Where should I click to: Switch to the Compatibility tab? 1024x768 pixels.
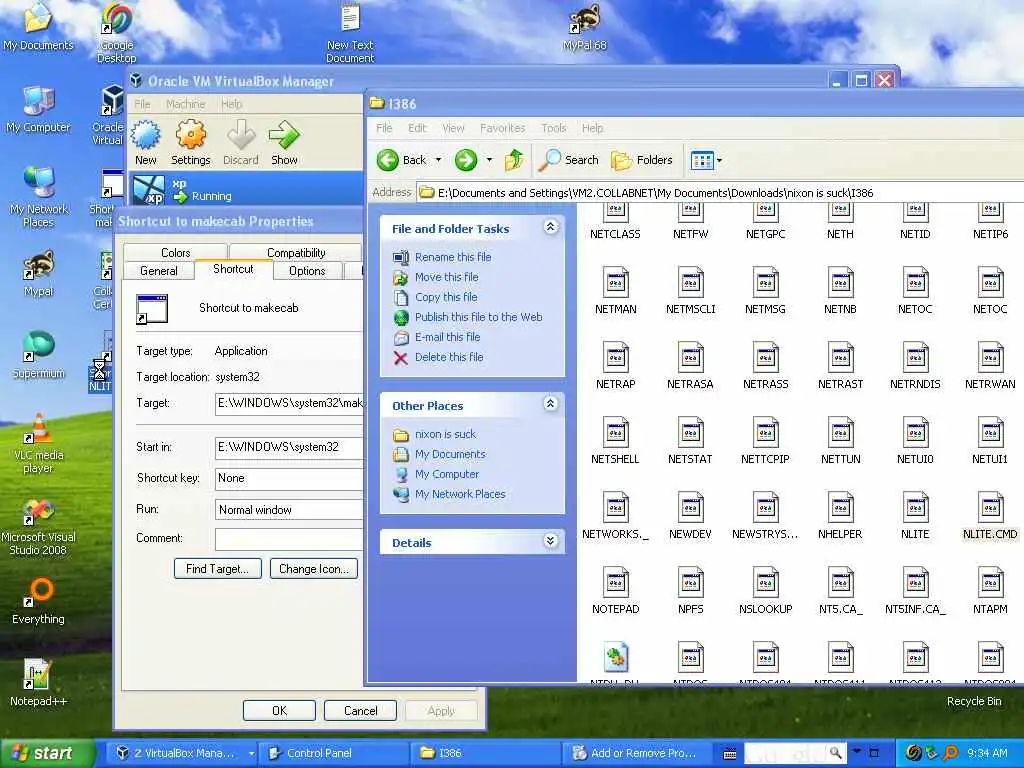[x=296, y=252]
